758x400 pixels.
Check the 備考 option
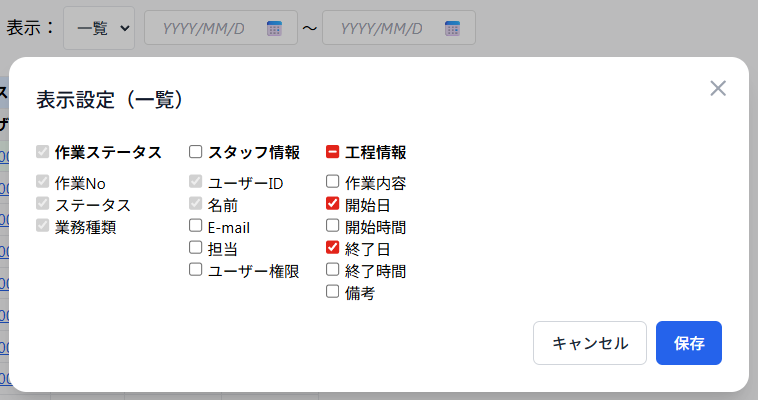coord(333,292)
